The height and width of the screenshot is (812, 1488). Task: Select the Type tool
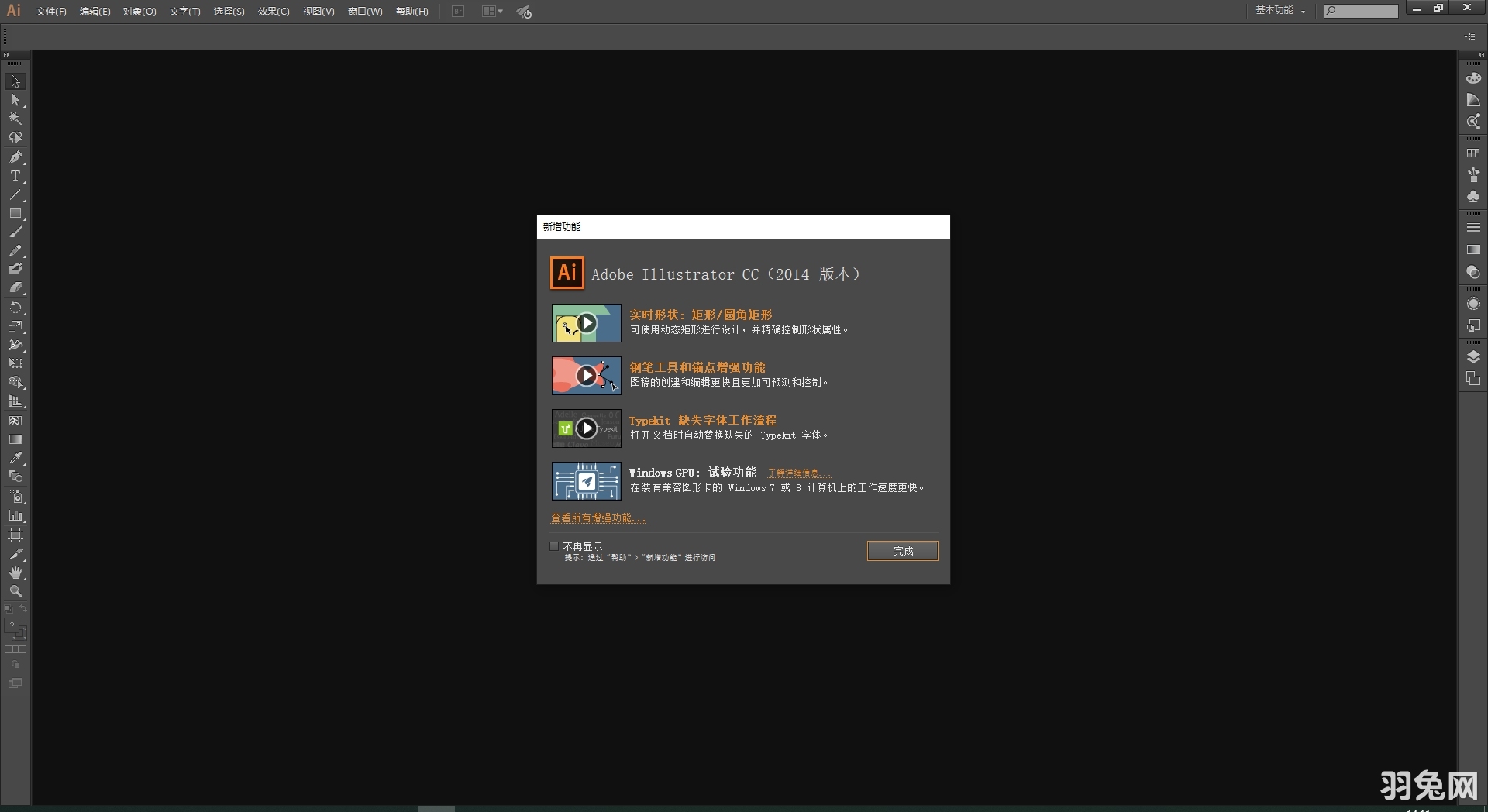coord(15,175)
